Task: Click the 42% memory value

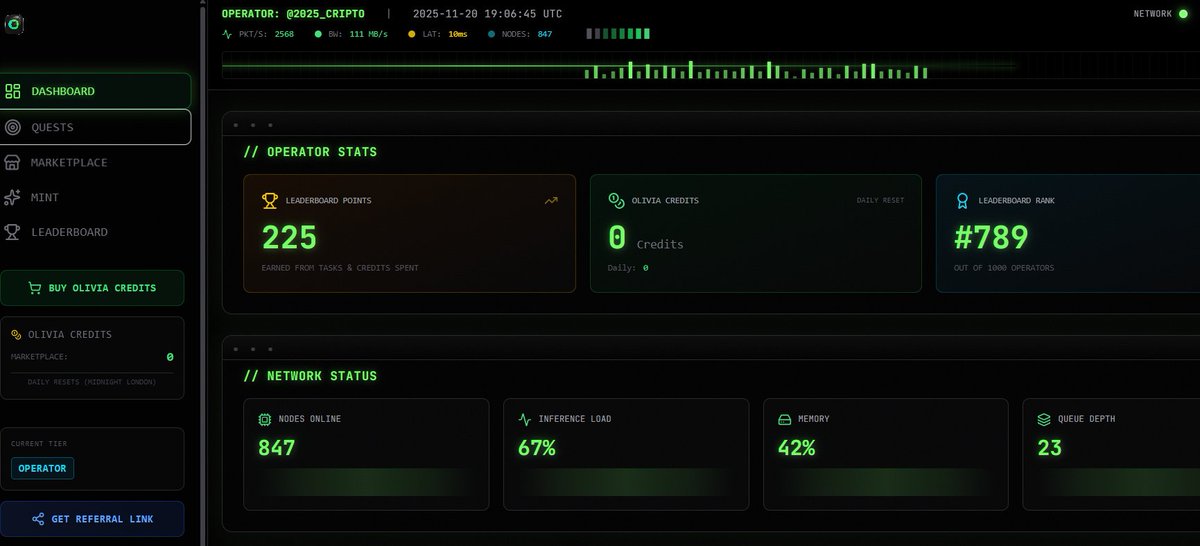Action: (x=797, y=448)
